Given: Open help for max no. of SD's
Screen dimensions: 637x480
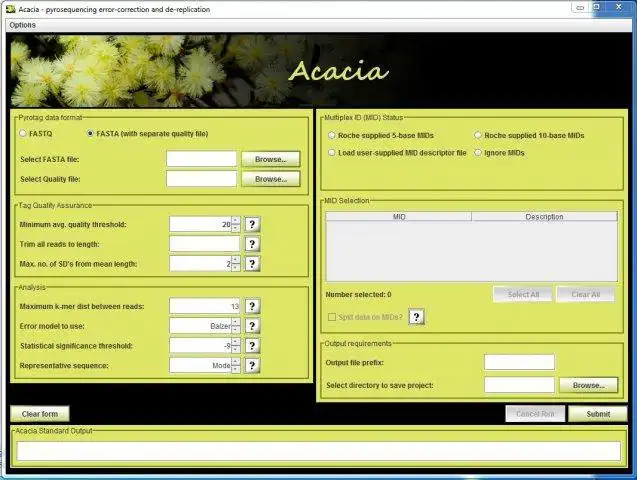Looking at the screenshot, I should tap(252, 264).
